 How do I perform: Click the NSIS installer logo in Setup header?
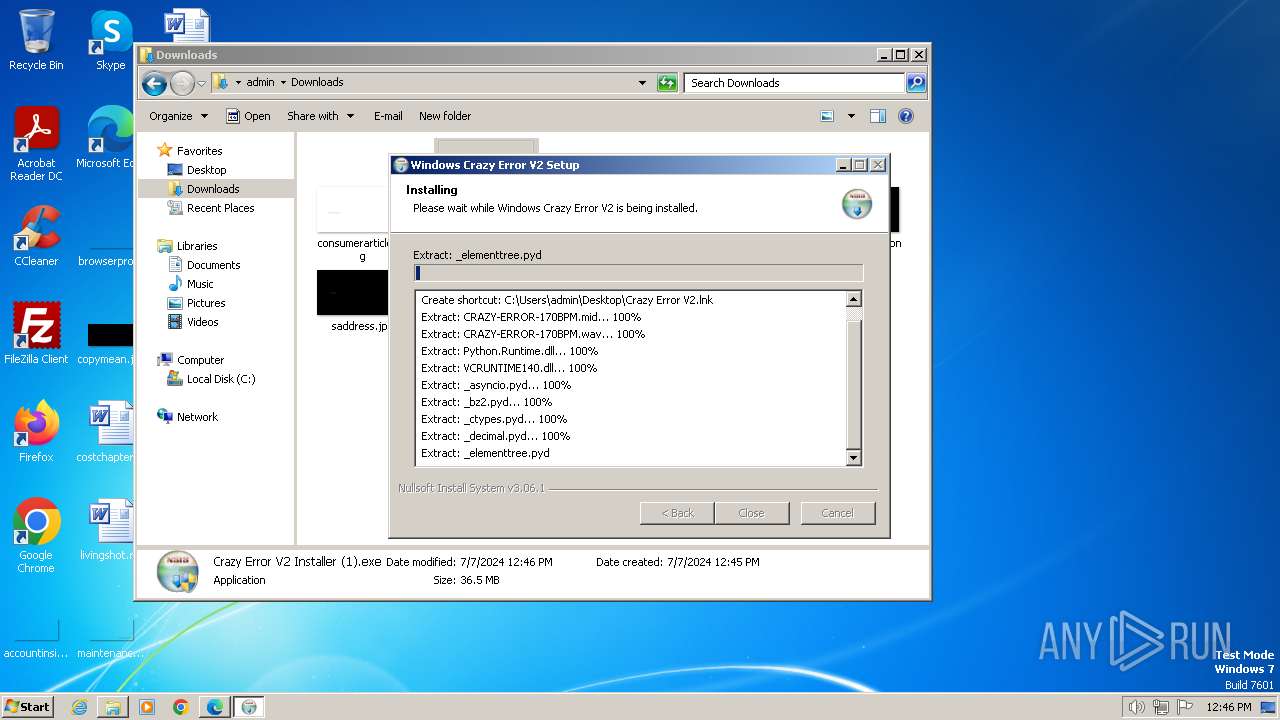click(857, 204)
